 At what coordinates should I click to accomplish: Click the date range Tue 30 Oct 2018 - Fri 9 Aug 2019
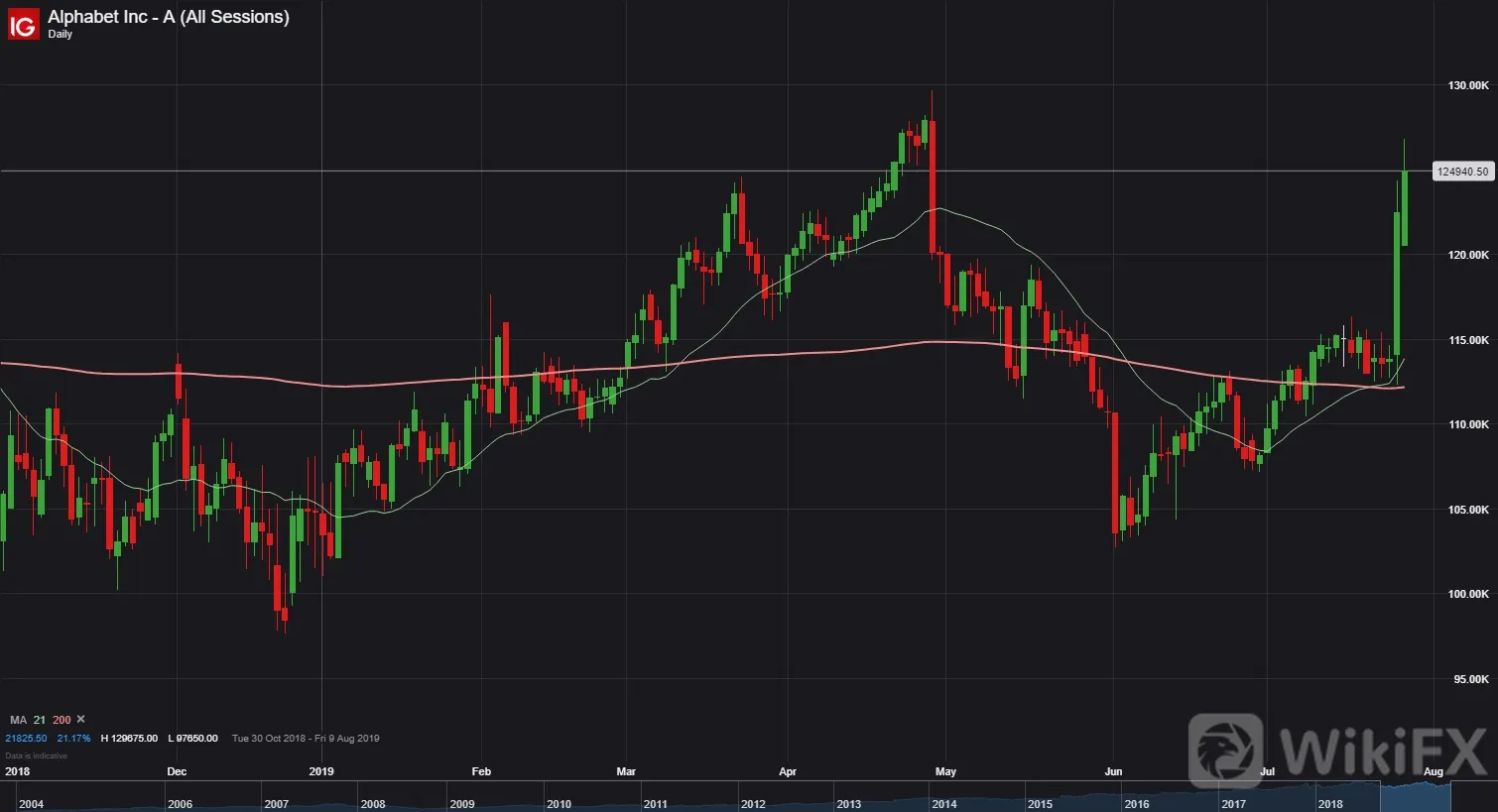[x=306, y=739]
